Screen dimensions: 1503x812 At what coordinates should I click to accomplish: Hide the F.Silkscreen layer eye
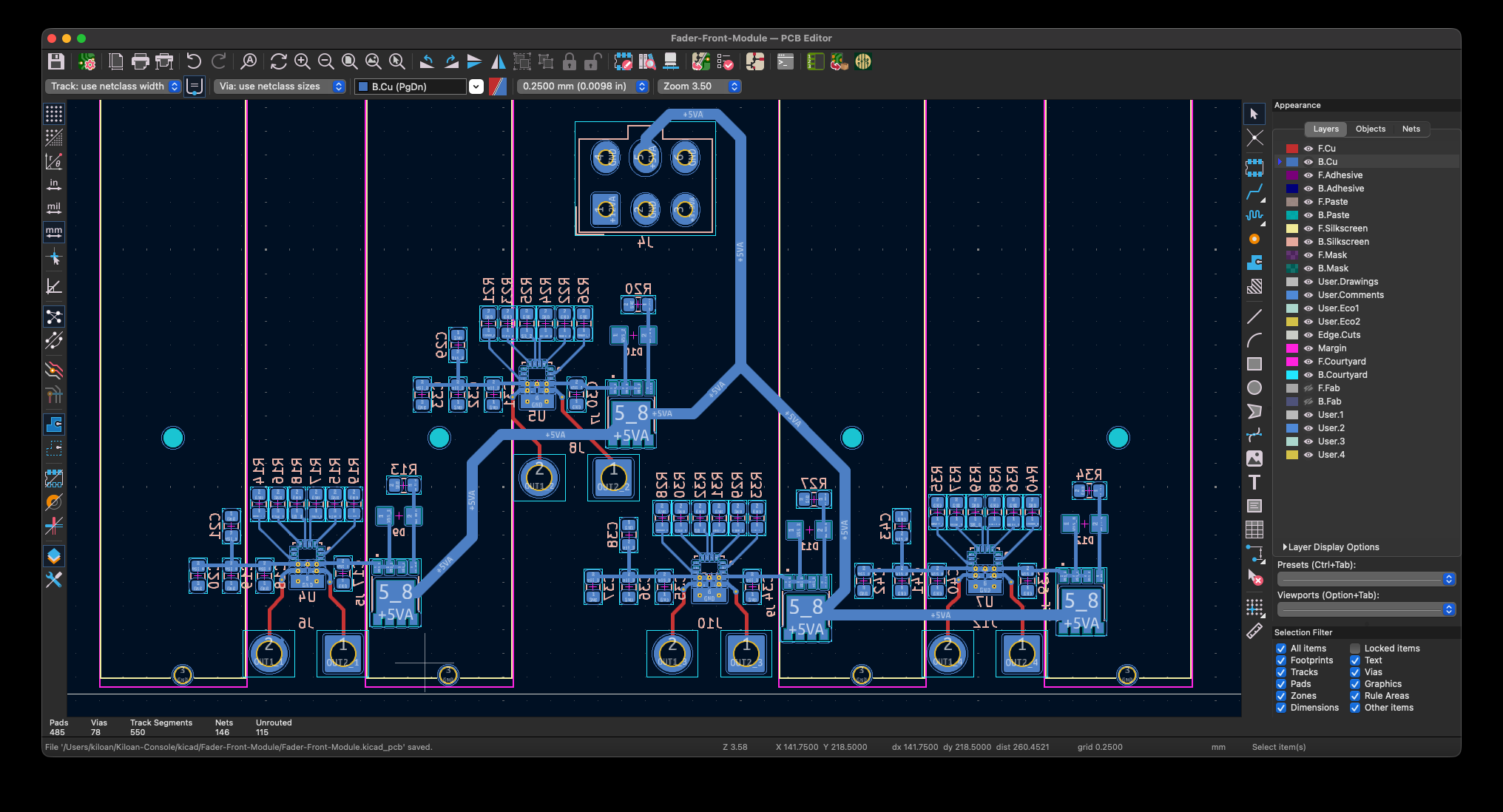[x=1308, y=229]
